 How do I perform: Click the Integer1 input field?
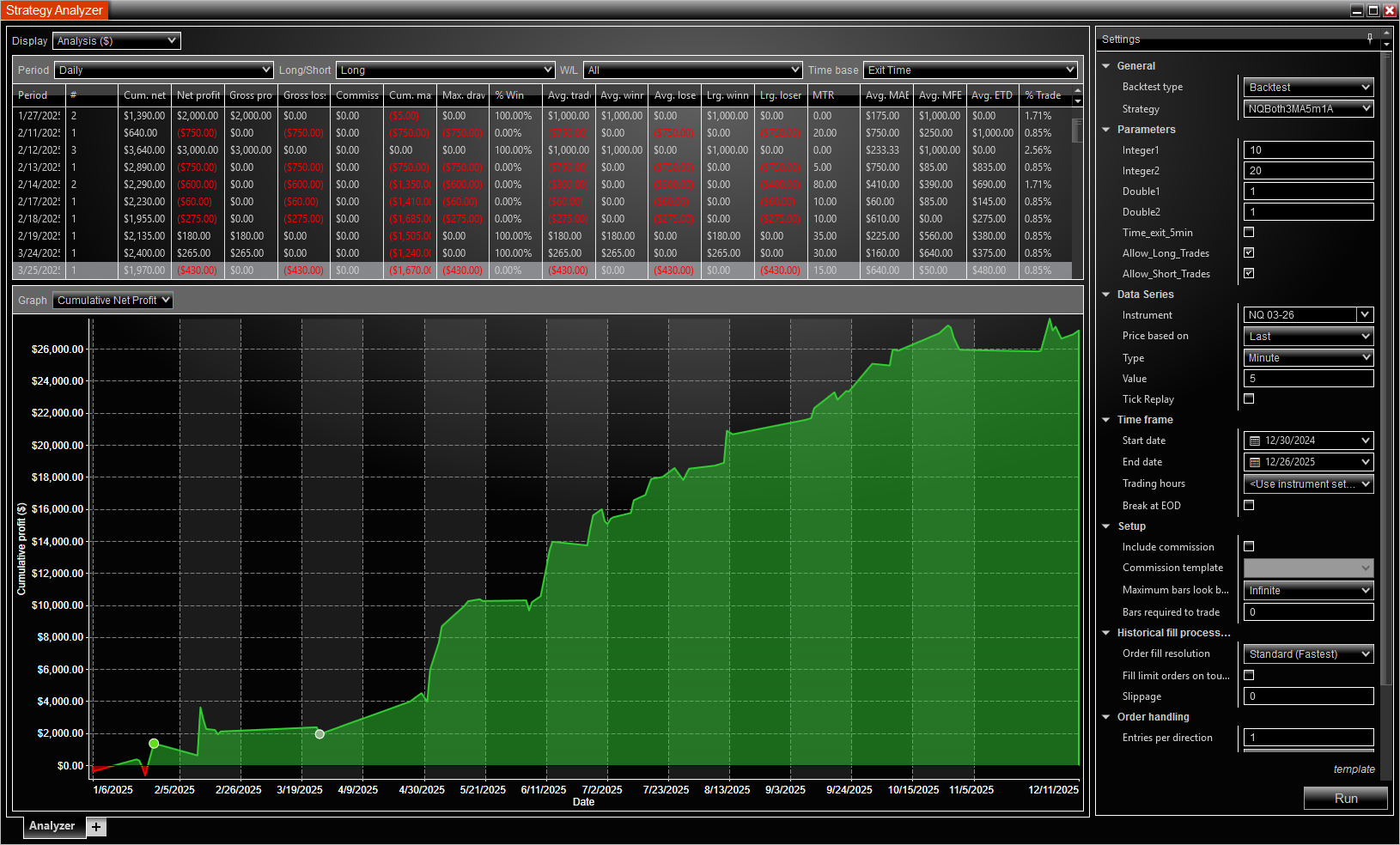click(1308, 150)
